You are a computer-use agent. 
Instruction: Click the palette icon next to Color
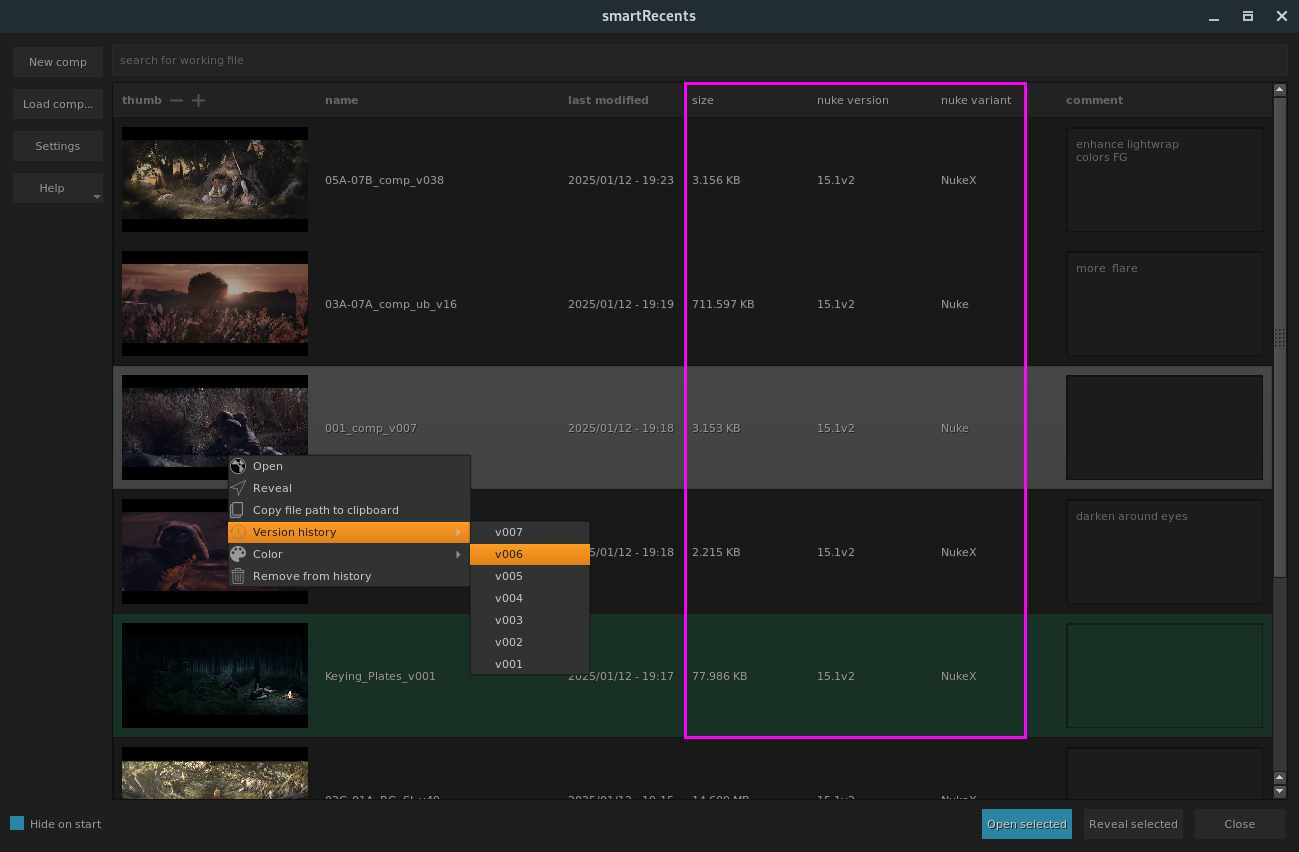(237, 554)
